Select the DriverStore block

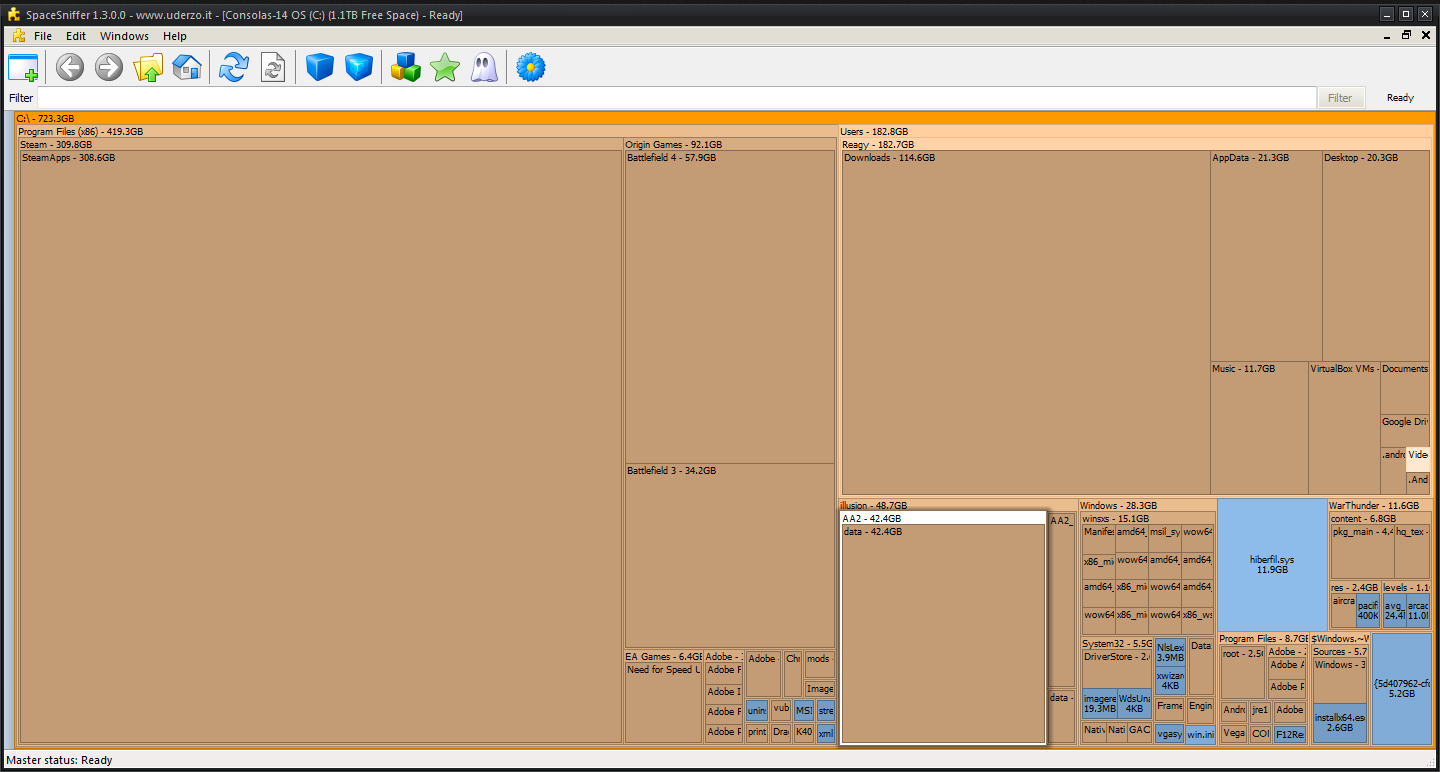pos(1118,669)
